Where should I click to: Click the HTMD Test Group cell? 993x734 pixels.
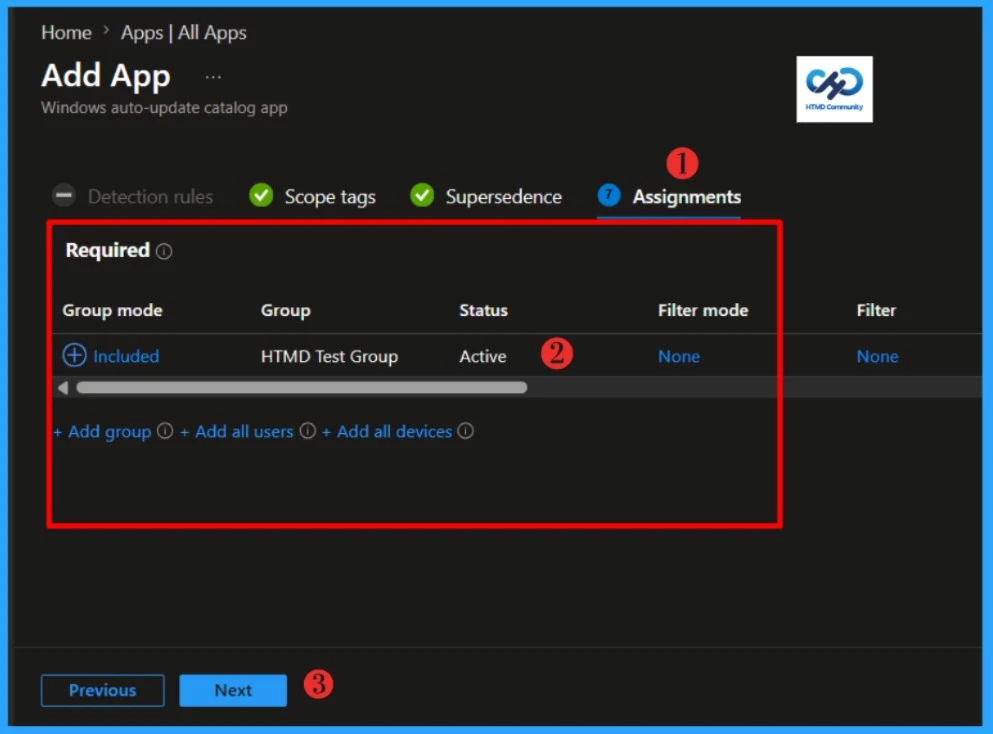point(329,357)
